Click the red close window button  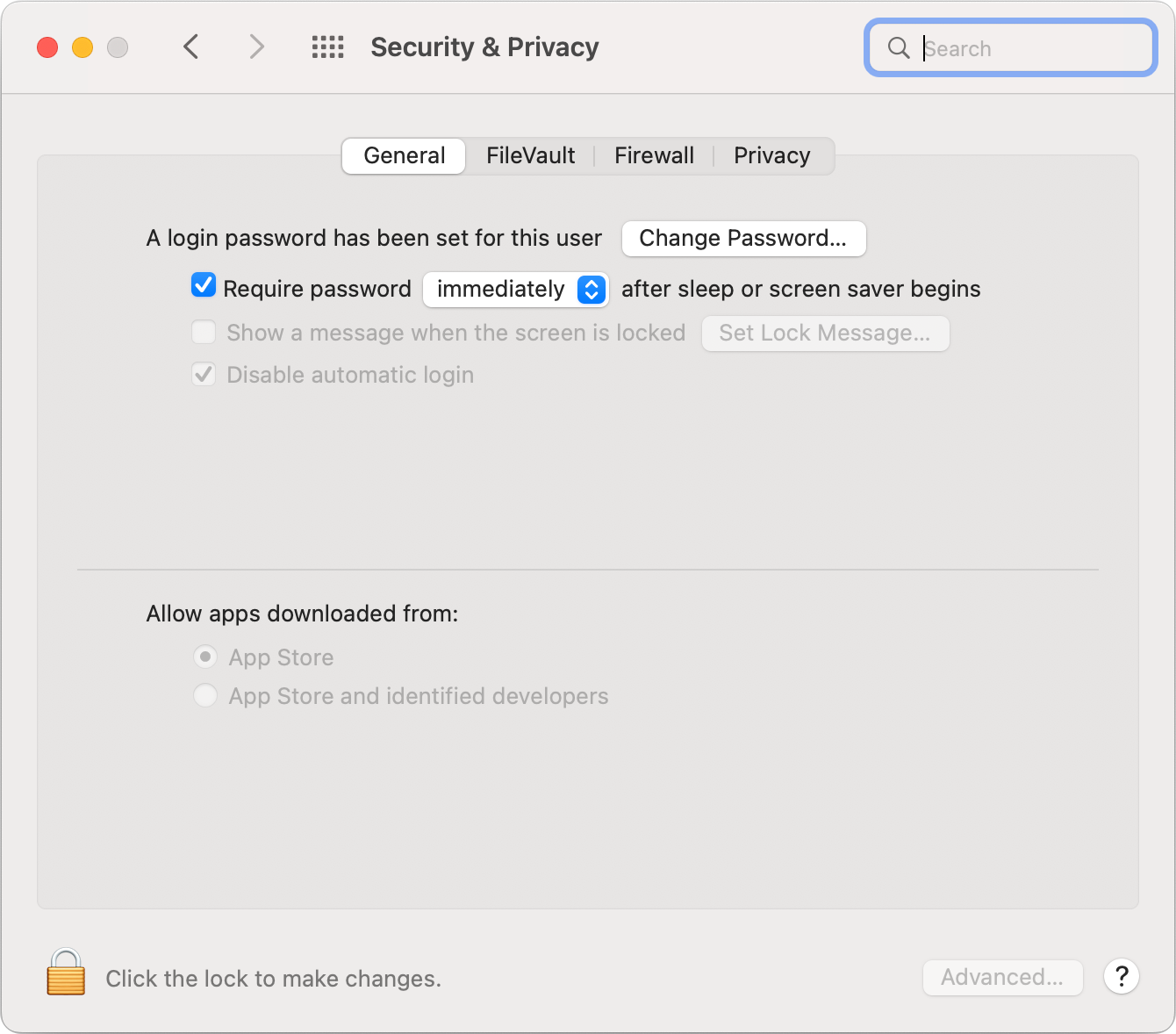pyautogui.click(x=47, y=47)
